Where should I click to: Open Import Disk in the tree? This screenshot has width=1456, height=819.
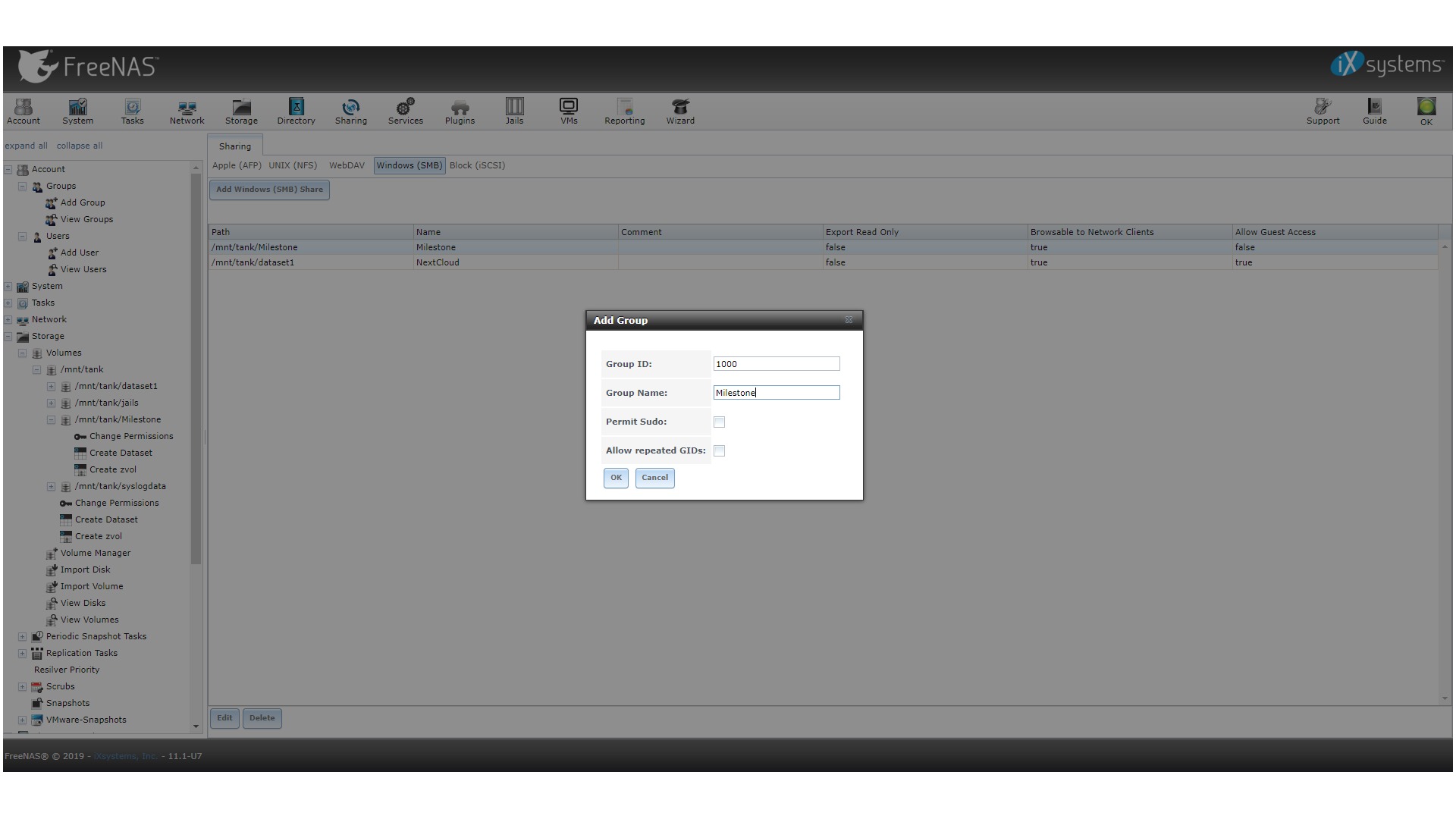[x=85, y=570]
